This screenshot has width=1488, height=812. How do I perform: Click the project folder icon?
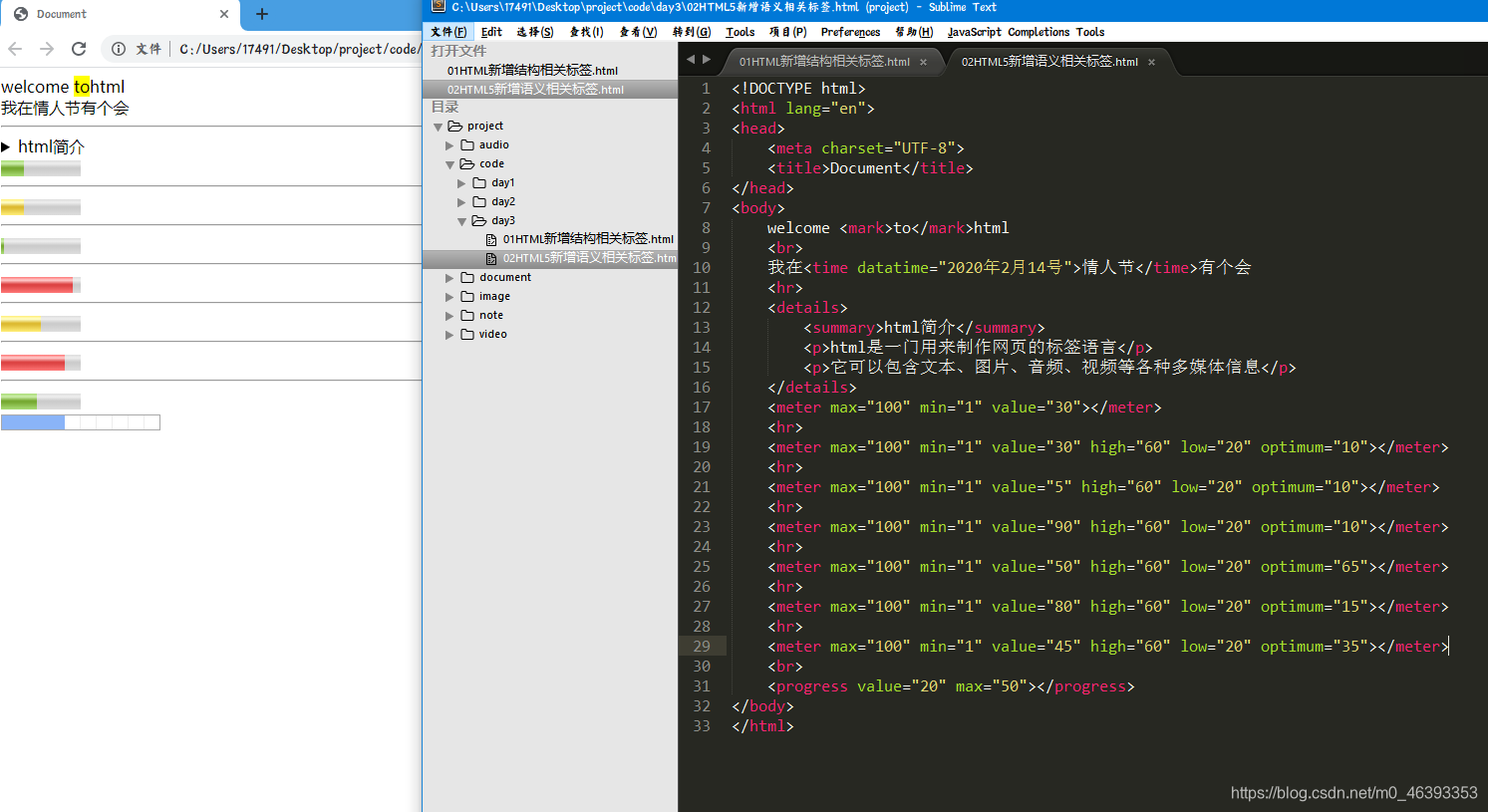point(455,126)
